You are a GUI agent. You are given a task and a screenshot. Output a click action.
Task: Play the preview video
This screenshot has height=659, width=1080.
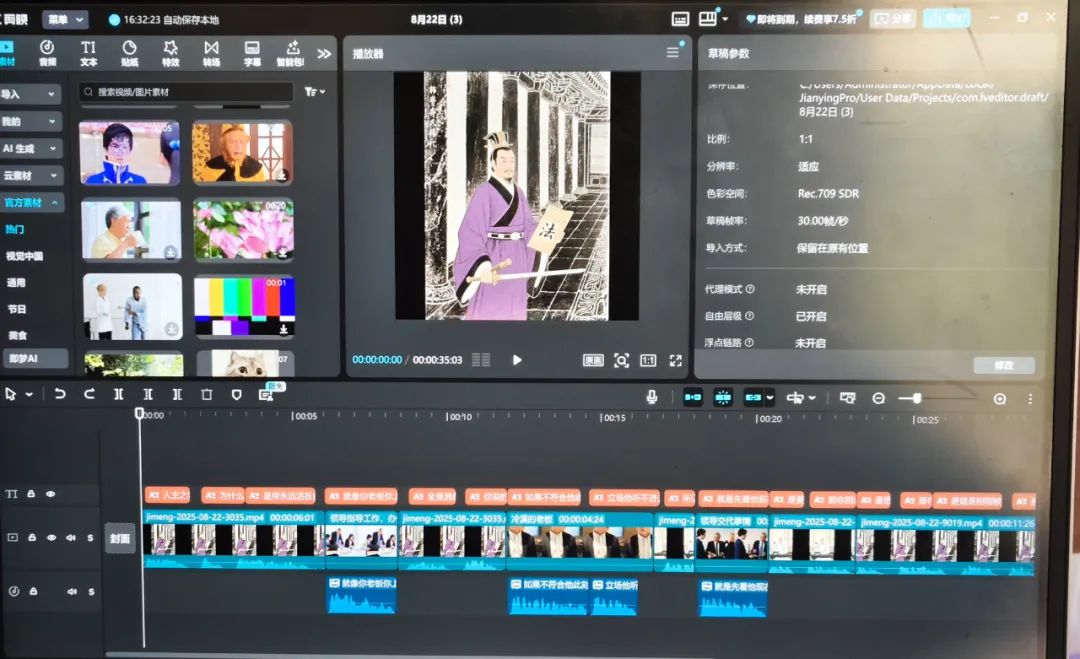(517, 359)
